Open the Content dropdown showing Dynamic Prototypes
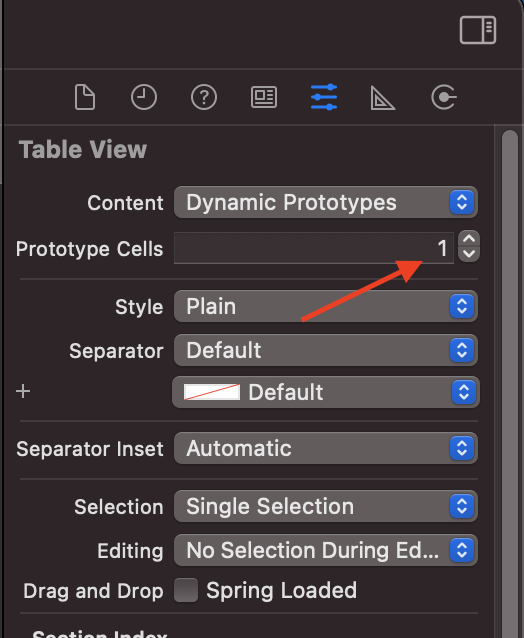This screenshot has height=638, width=524. pyautogui.click(x=325, y=202)
